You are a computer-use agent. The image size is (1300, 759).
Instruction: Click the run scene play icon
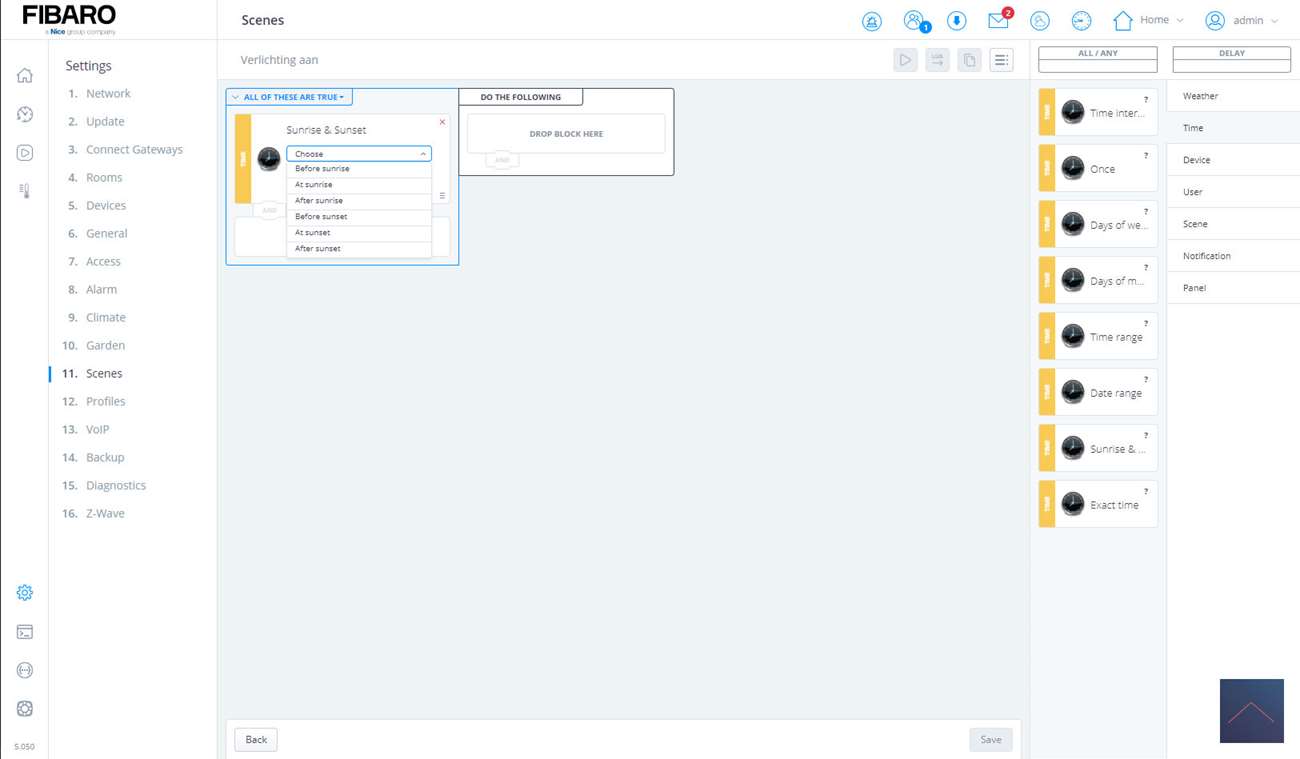[x=905, y=60]
